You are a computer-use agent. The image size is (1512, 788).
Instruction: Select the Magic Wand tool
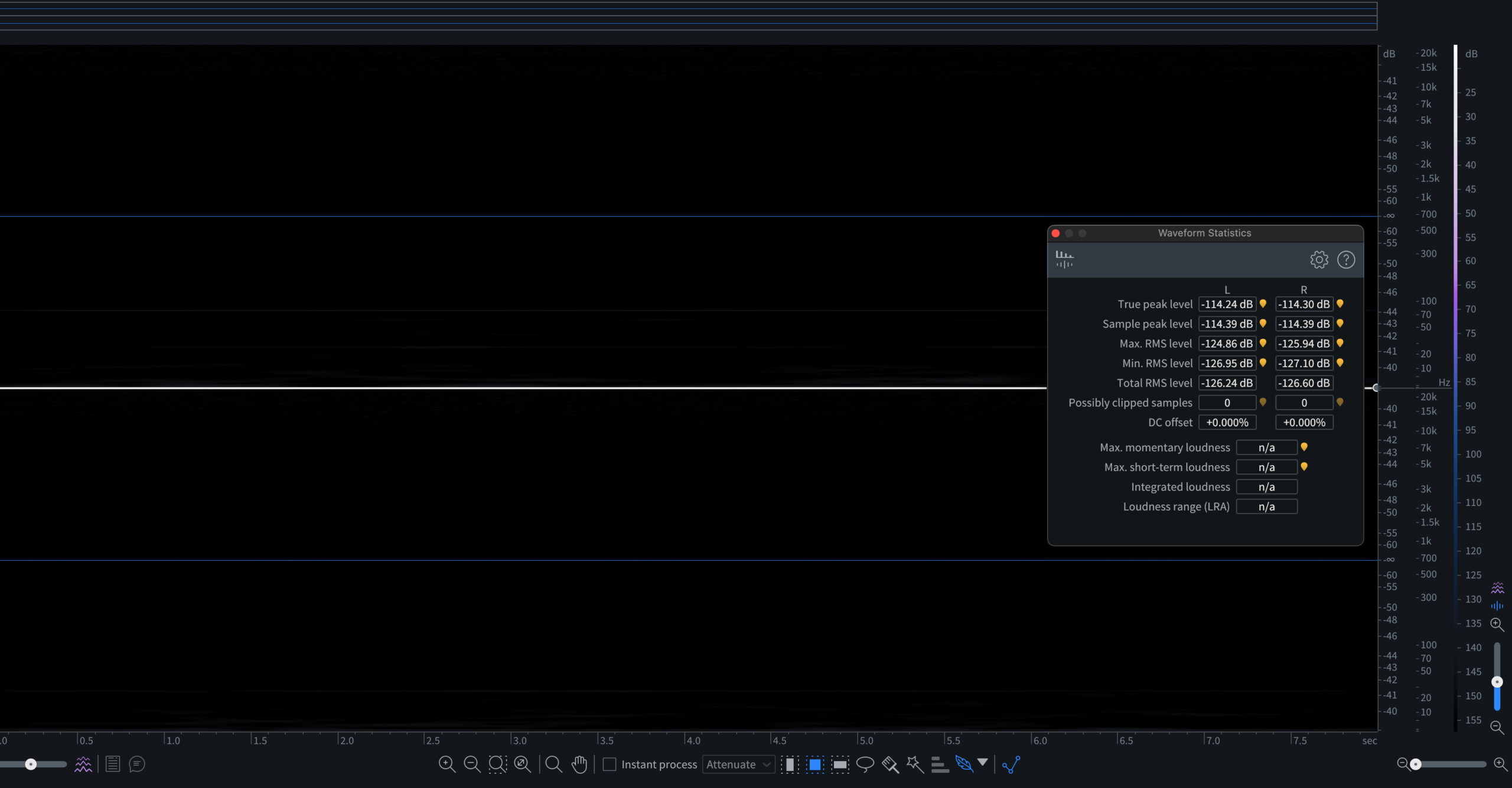915,764
